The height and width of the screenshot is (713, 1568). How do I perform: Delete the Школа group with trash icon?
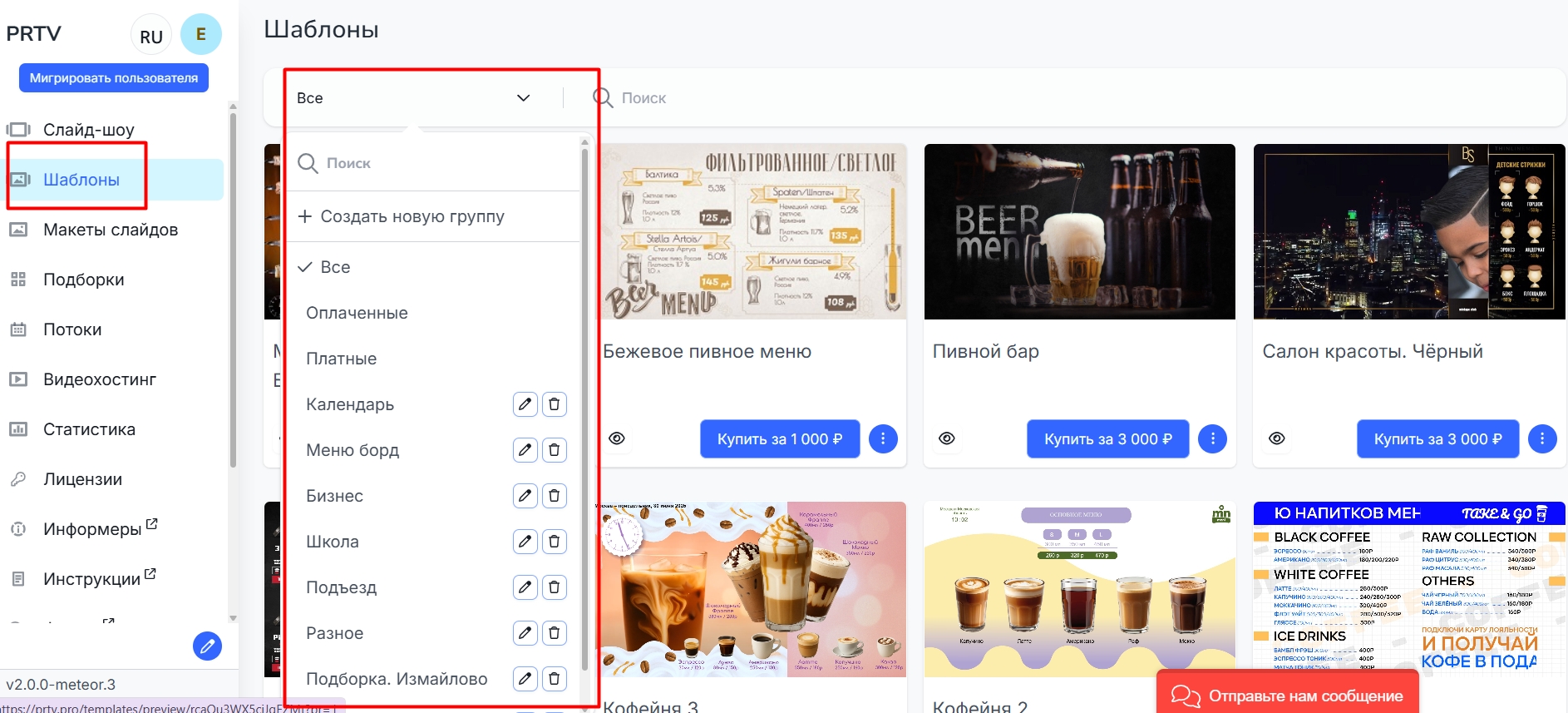(x=555, y=542)
